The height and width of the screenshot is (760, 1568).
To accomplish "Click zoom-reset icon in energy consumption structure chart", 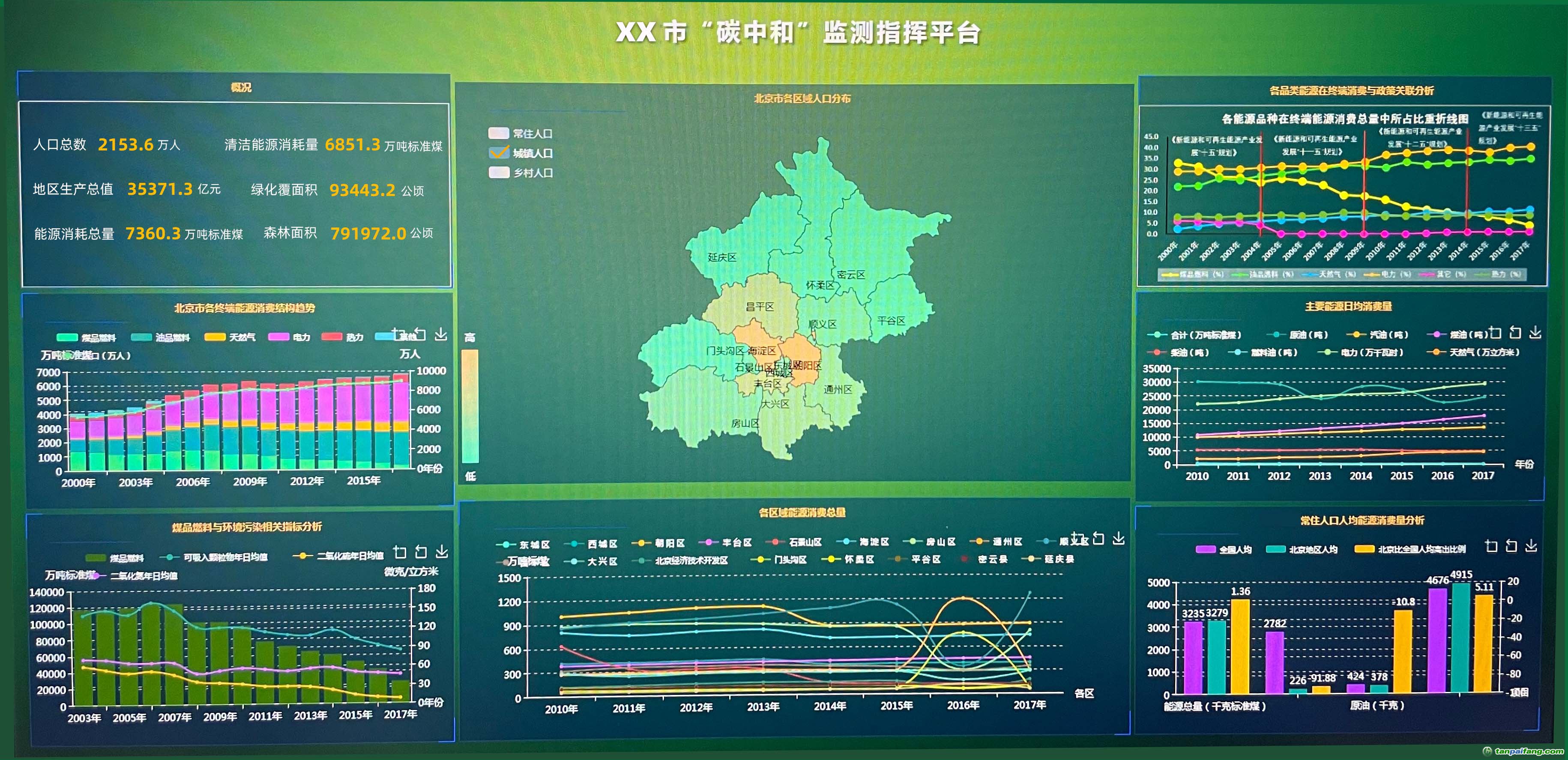I will tap(420, 334).
